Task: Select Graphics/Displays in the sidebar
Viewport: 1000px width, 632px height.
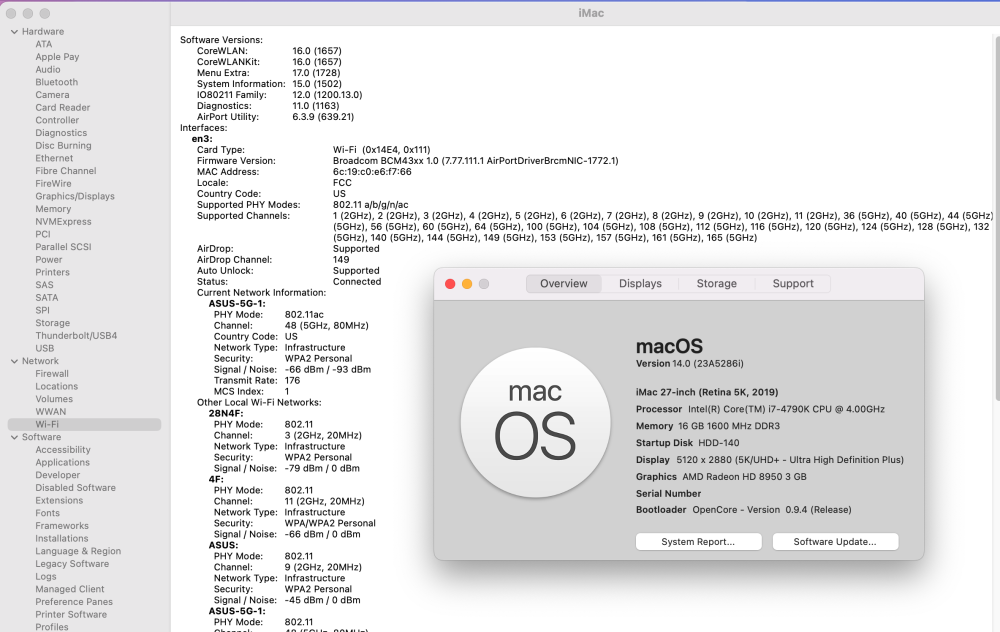Action: point(75,196)
